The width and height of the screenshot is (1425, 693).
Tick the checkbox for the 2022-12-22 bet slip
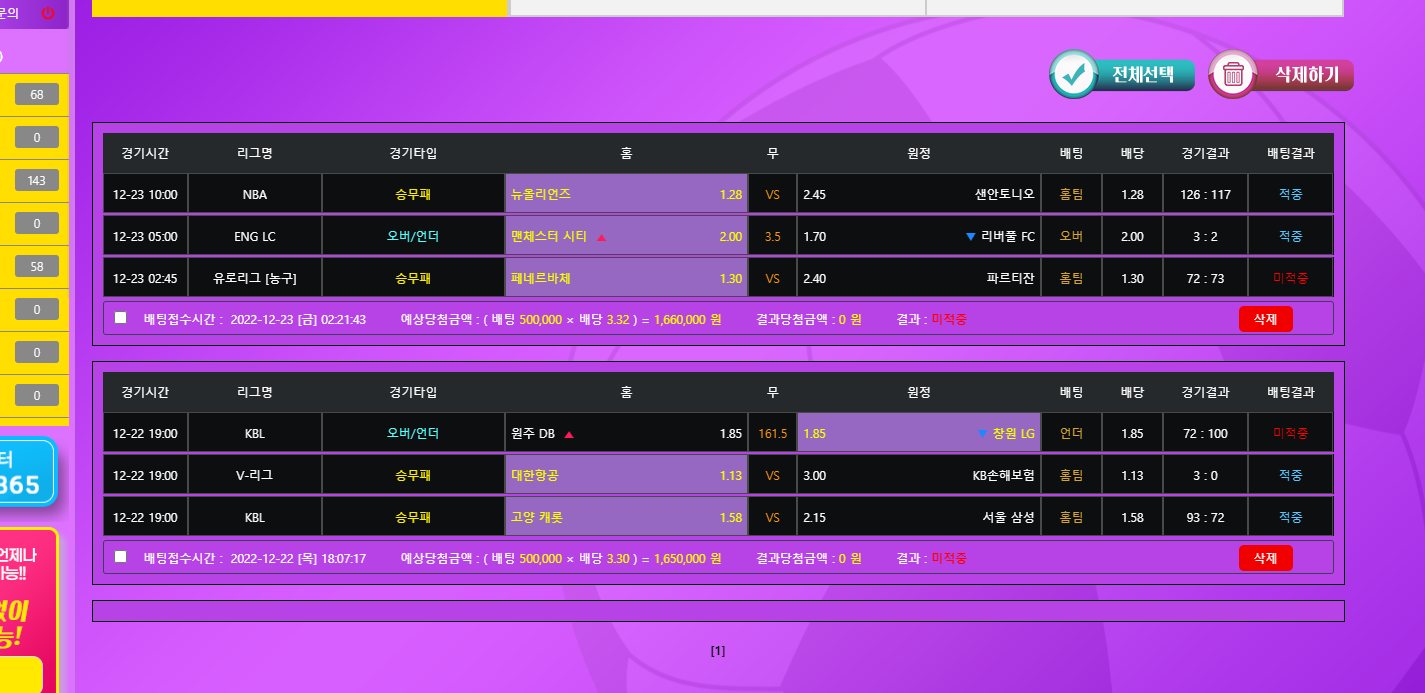pyautogui.click(x=121, y=557)
